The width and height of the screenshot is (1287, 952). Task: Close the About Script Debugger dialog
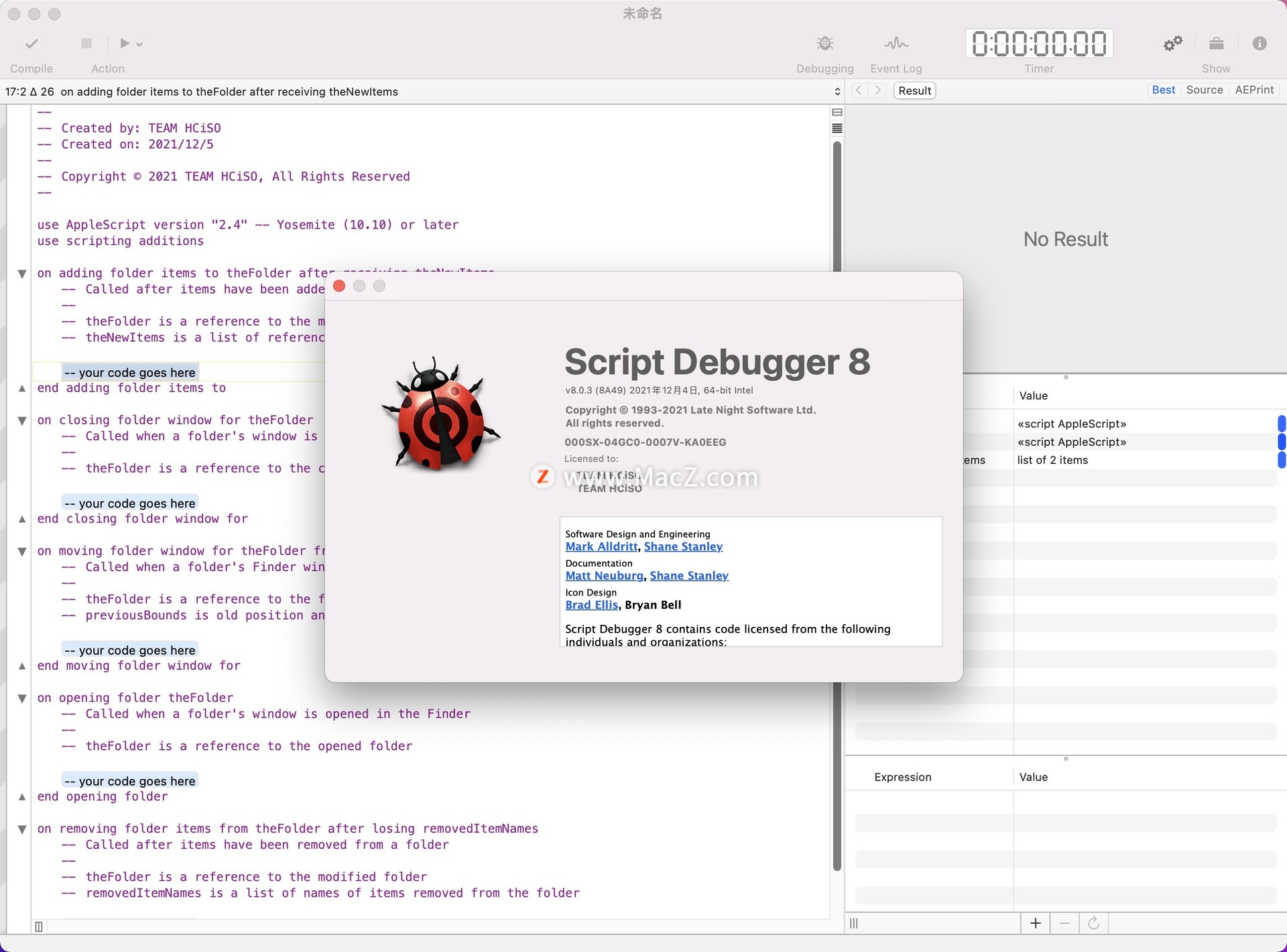[339, 286]
